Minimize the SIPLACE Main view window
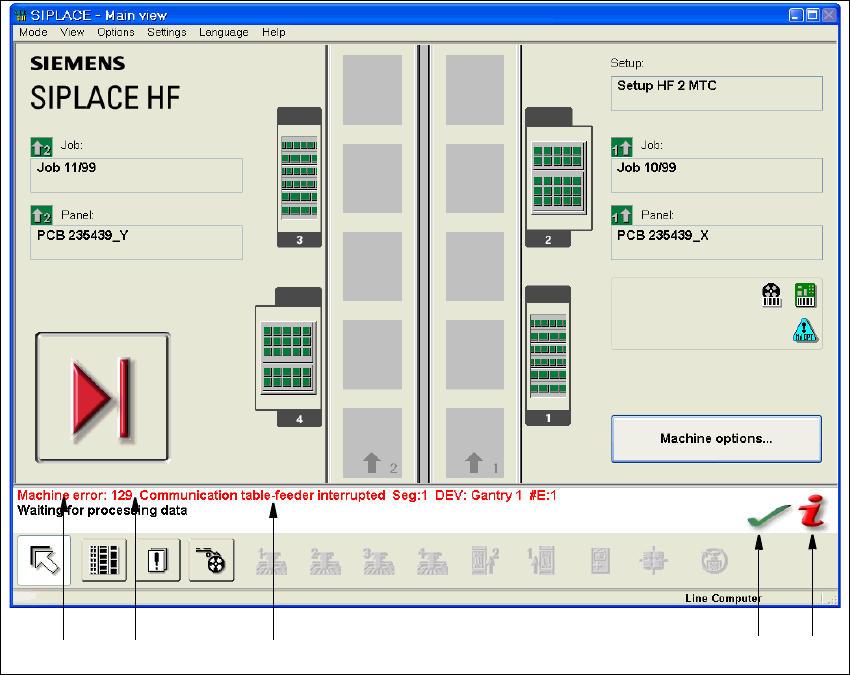The height and width of the screenshot is (675, 850). pyautogui.click(x=796, y=15)
